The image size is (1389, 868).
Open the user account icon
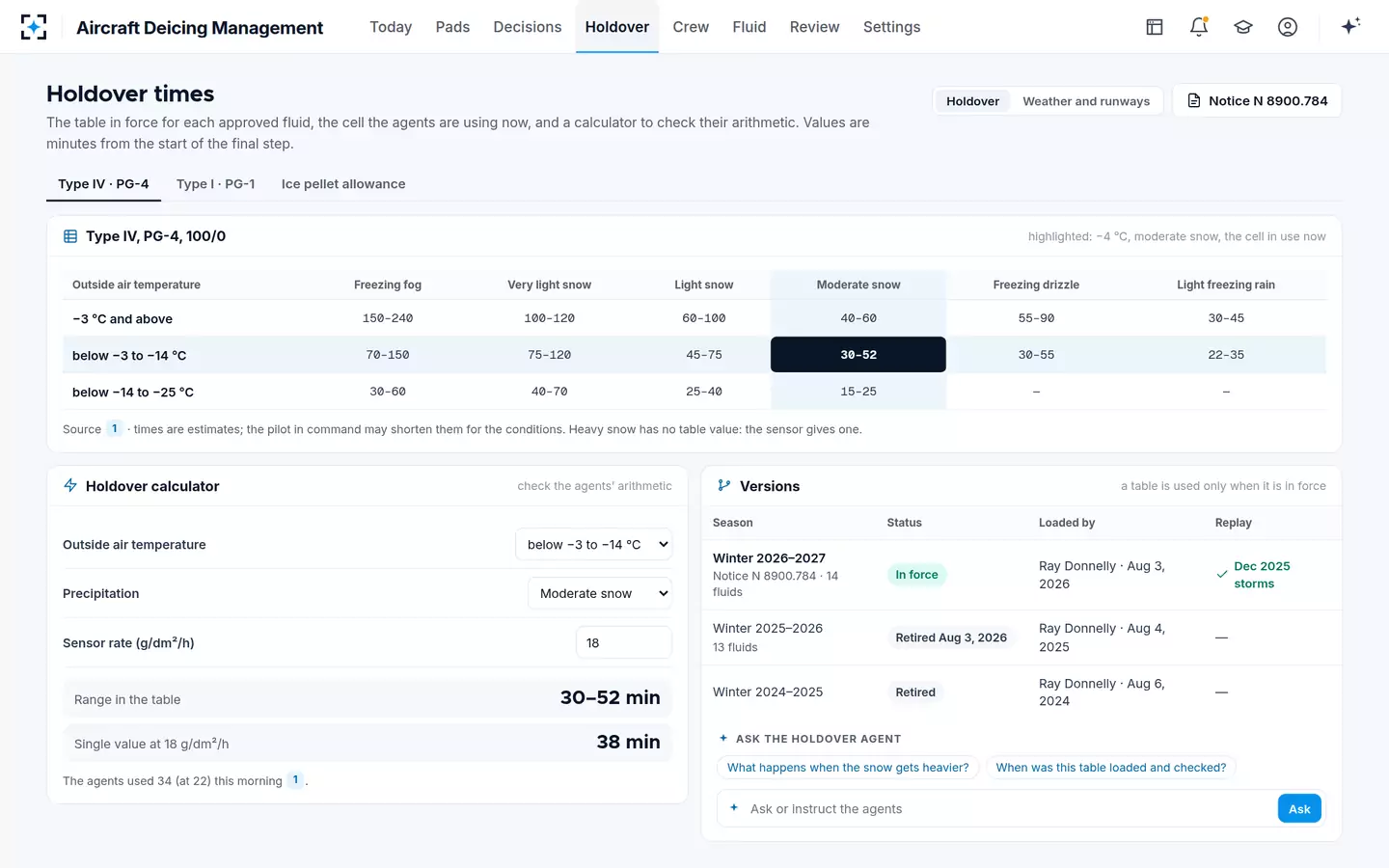click(1288, 27)
